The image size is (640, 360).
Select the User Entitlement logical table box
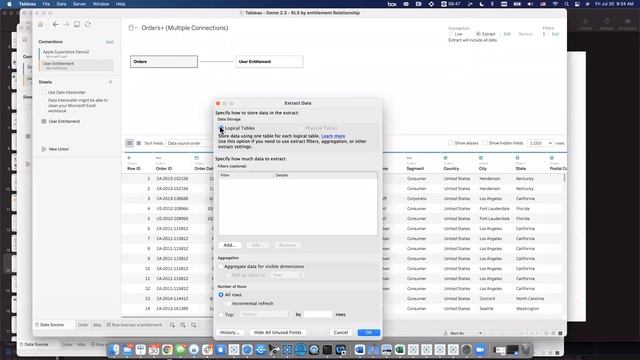coord(269,62)
